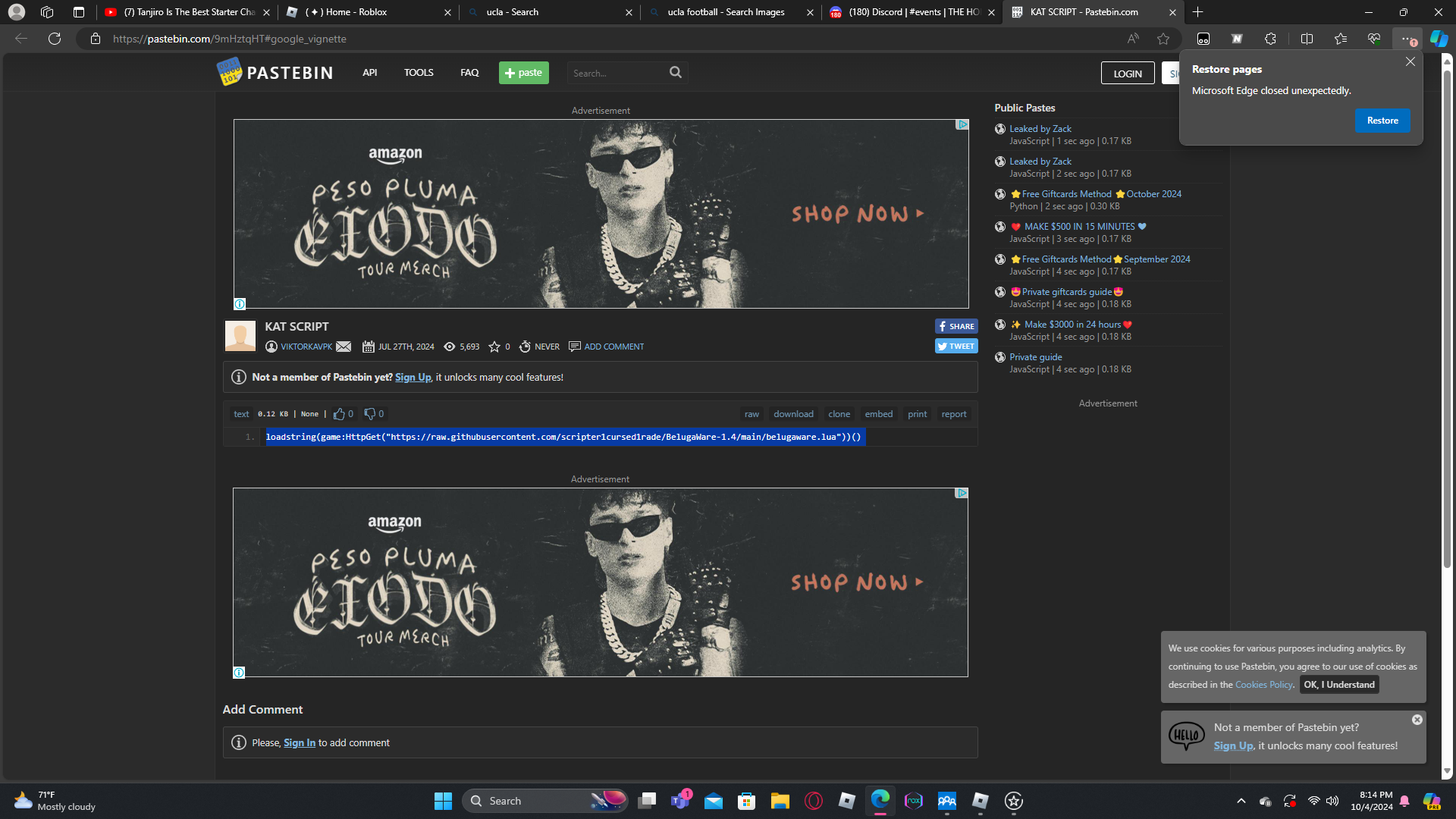Click the top Amazon Peso Pluma advertisement
1456x819 pixels.
[601, 214]
